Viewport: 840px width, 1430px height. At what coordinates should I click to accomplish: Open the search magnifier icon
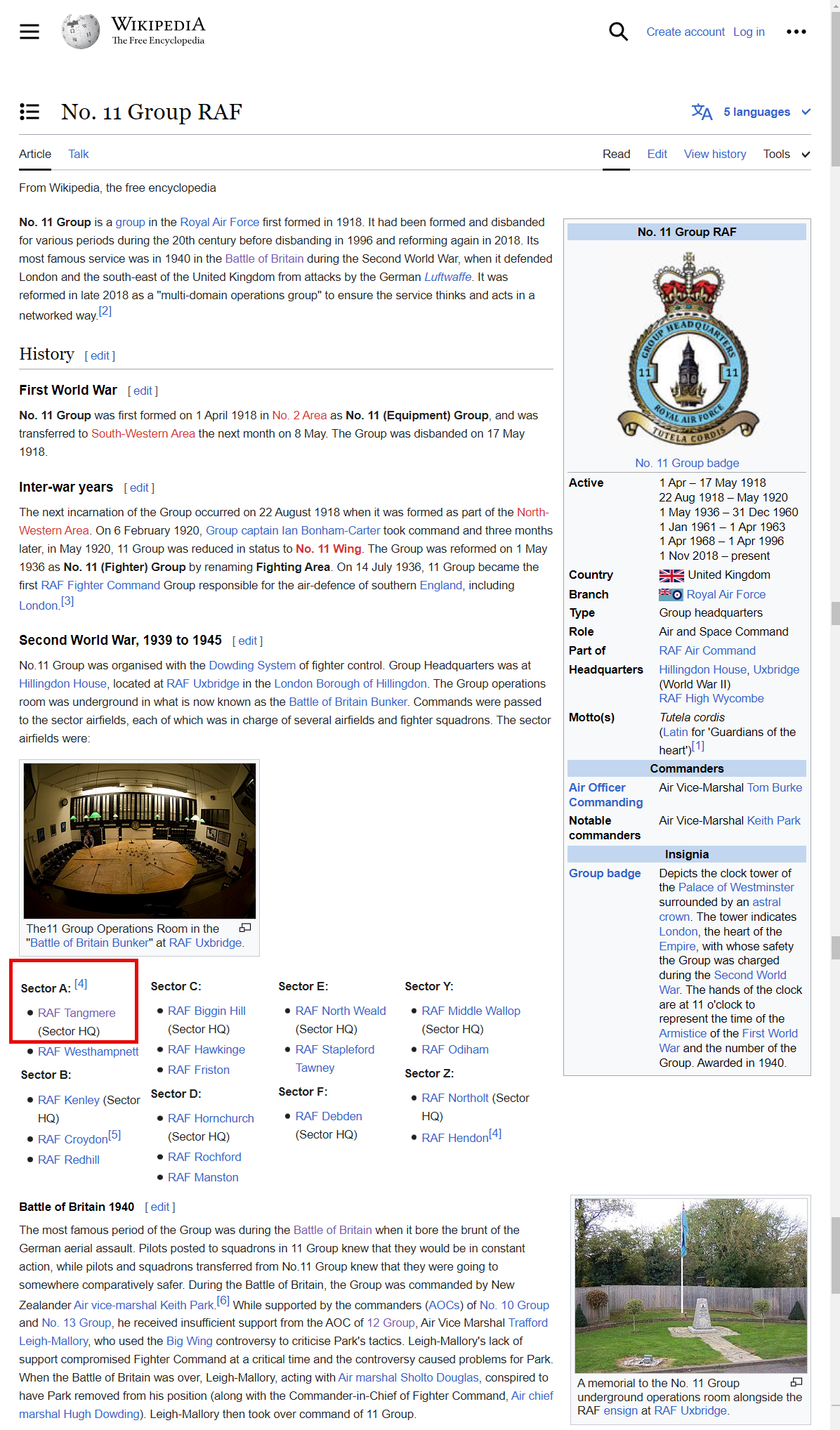(618, 32)
